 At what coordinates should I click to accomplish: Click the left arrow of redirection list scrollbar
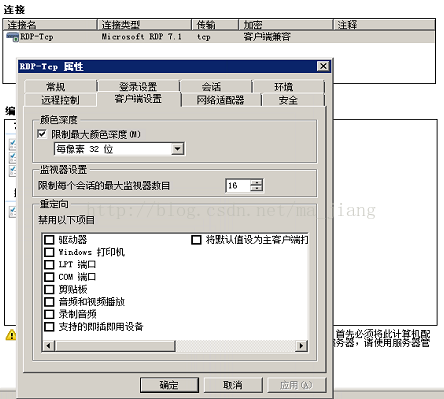click(49, 346)
